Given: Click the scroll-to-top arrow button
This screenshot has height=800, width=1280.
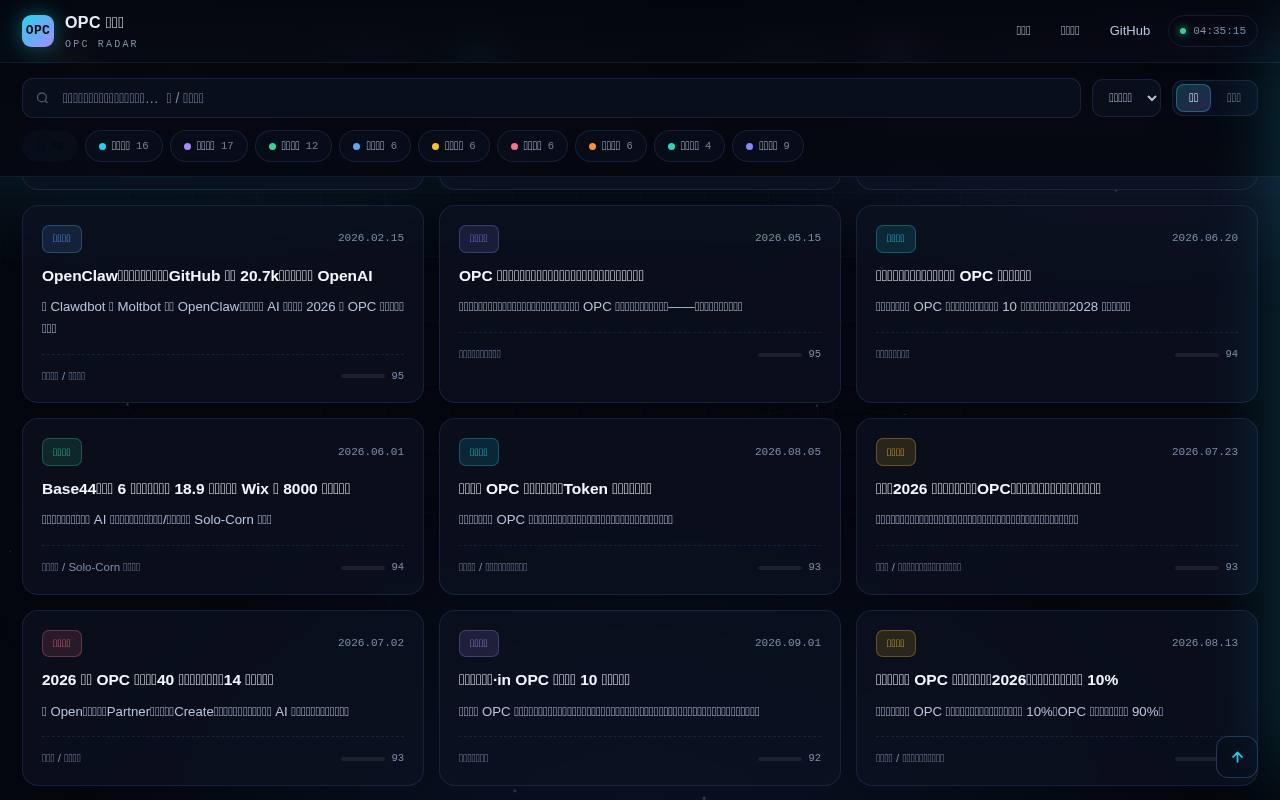Looking at the screenshot, I should (x=1237, y=757).
